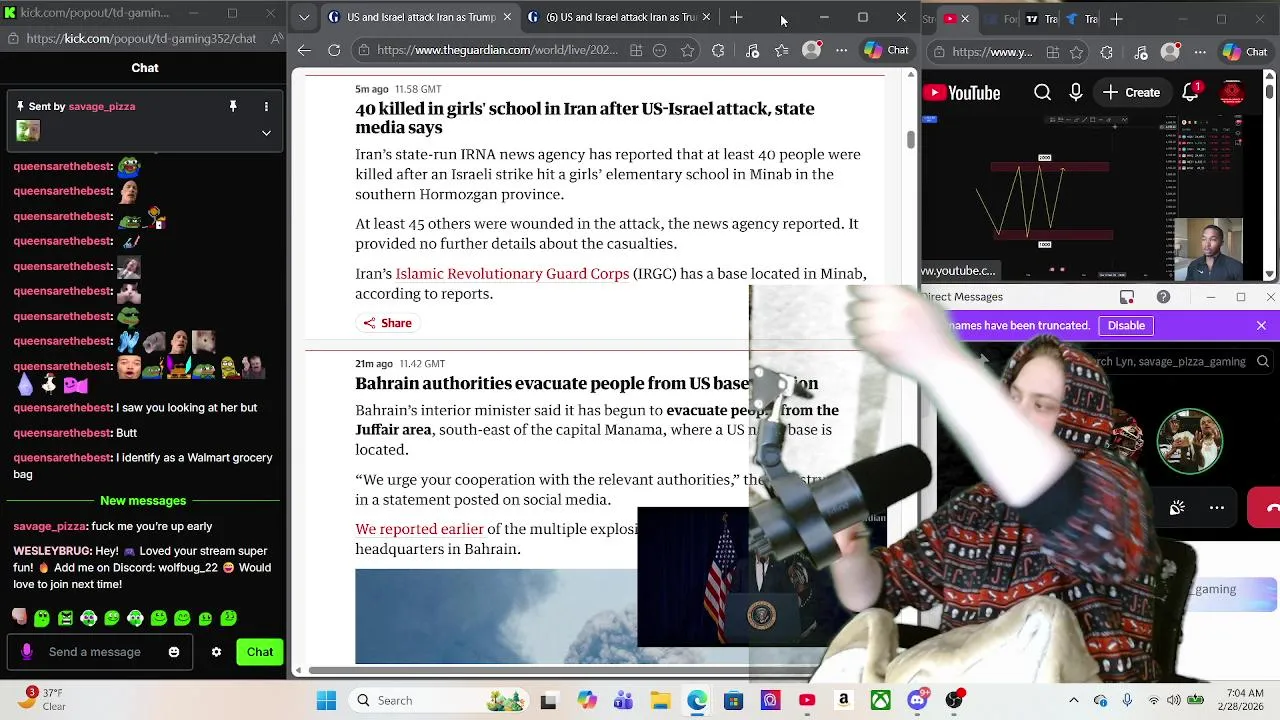Open settings ellipsis menu in Guardian window
This screenshot has width=1280, height=720.
841,51
